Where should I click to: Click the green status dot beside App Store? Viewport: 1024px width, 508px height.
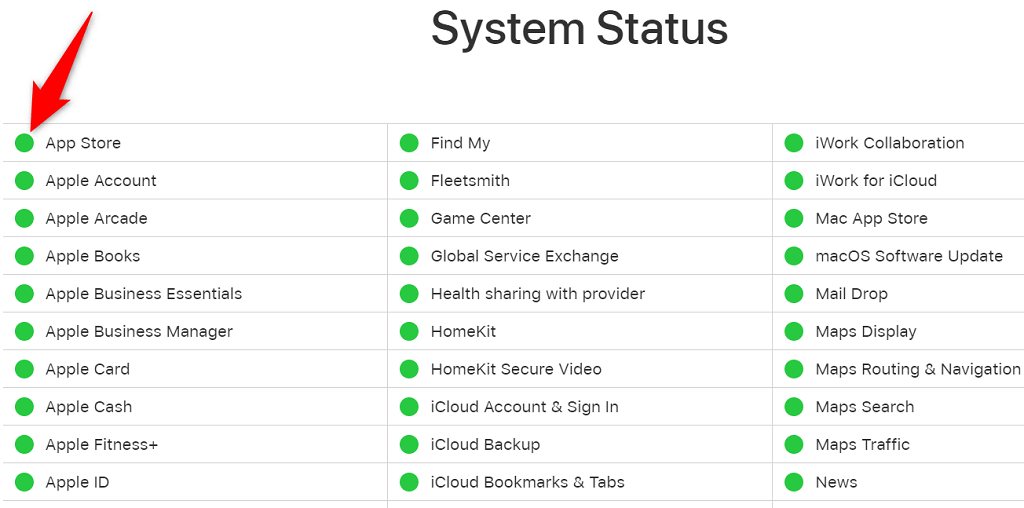point(24,143)
